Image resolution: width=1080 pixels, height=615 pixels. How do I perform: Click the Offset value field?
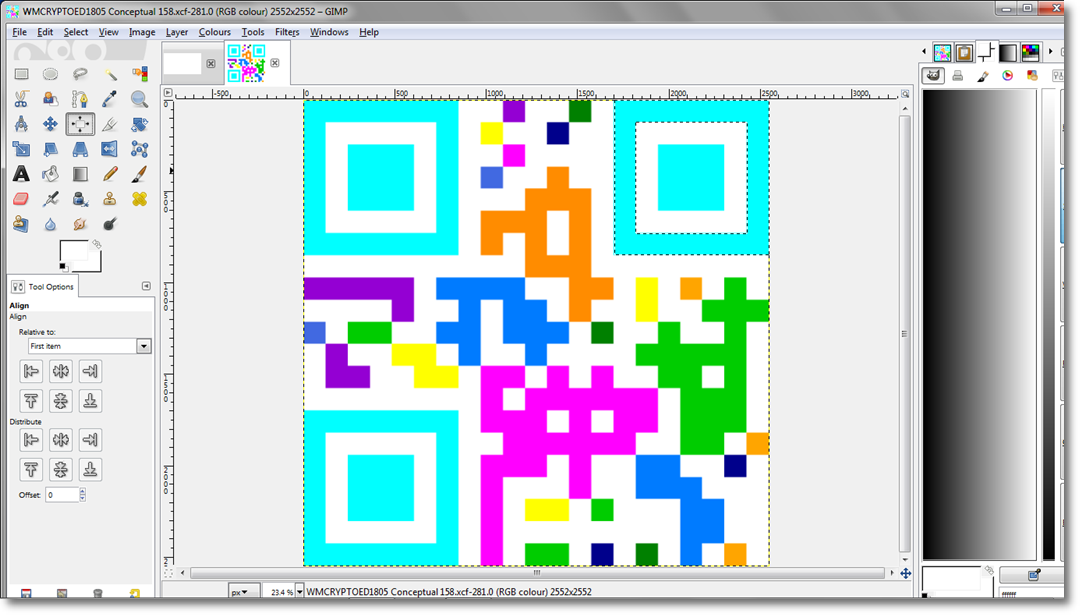point(62,494)
